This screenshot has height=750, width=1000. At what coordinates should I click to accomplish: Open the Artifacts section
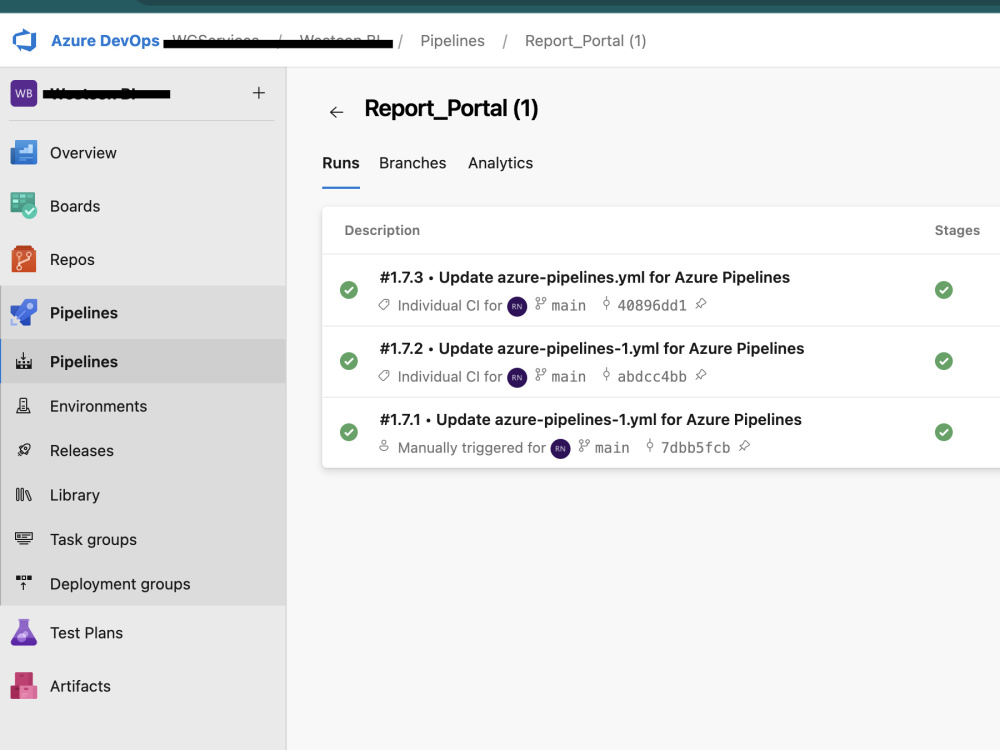point(80,686)
